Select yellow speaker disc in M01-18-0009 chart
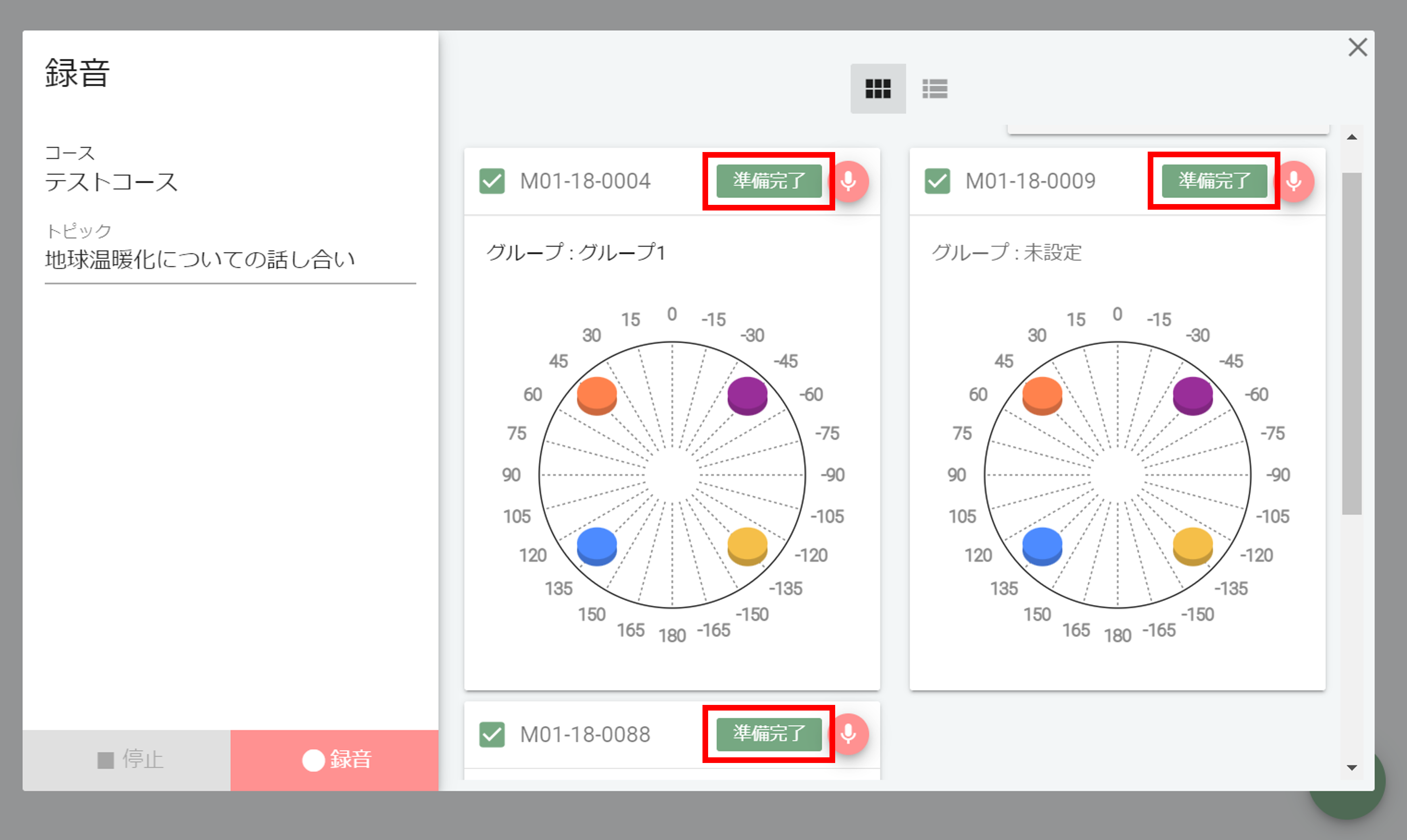Image resolution: width=1407 pixels, height=840 pixels. (1192, 546)
